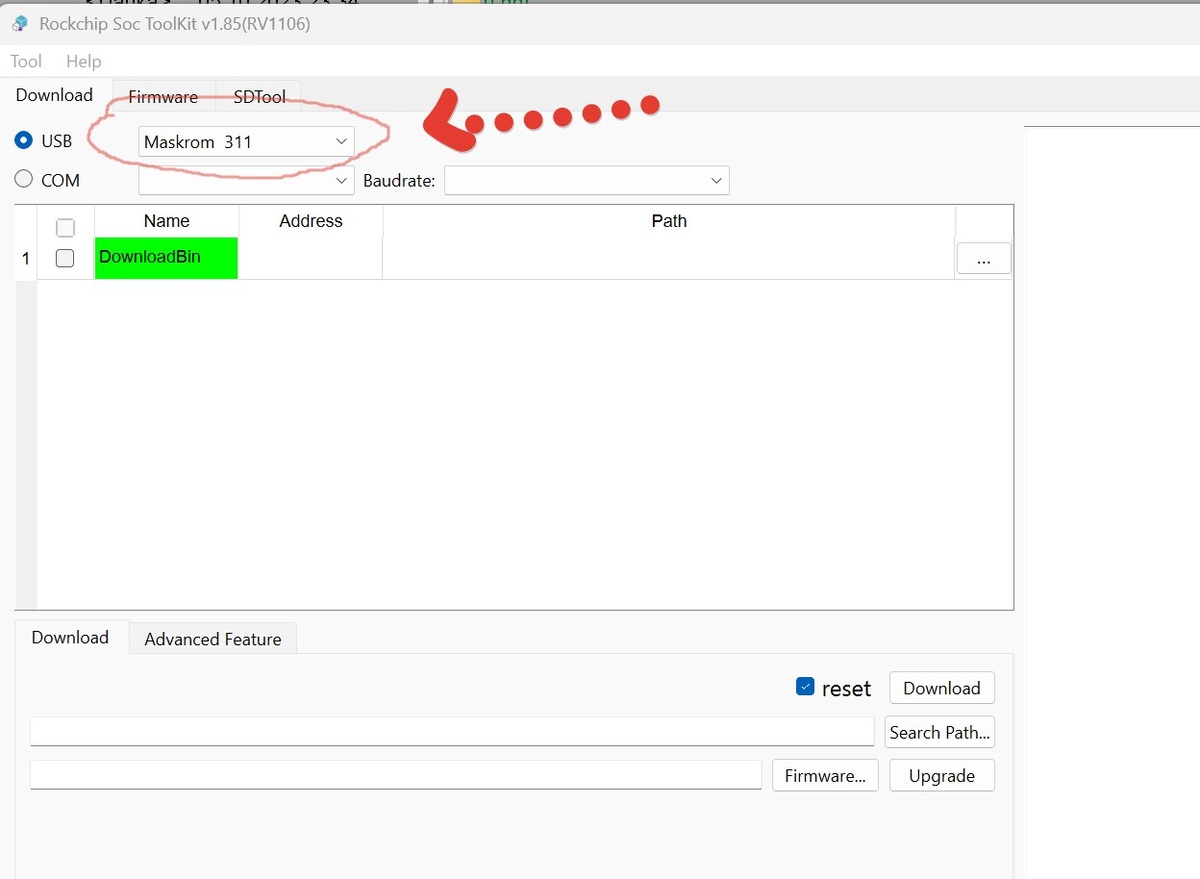Select the COM radio button
The width and height of the screenshot is (1200, 879).
[x=24, y=179]
